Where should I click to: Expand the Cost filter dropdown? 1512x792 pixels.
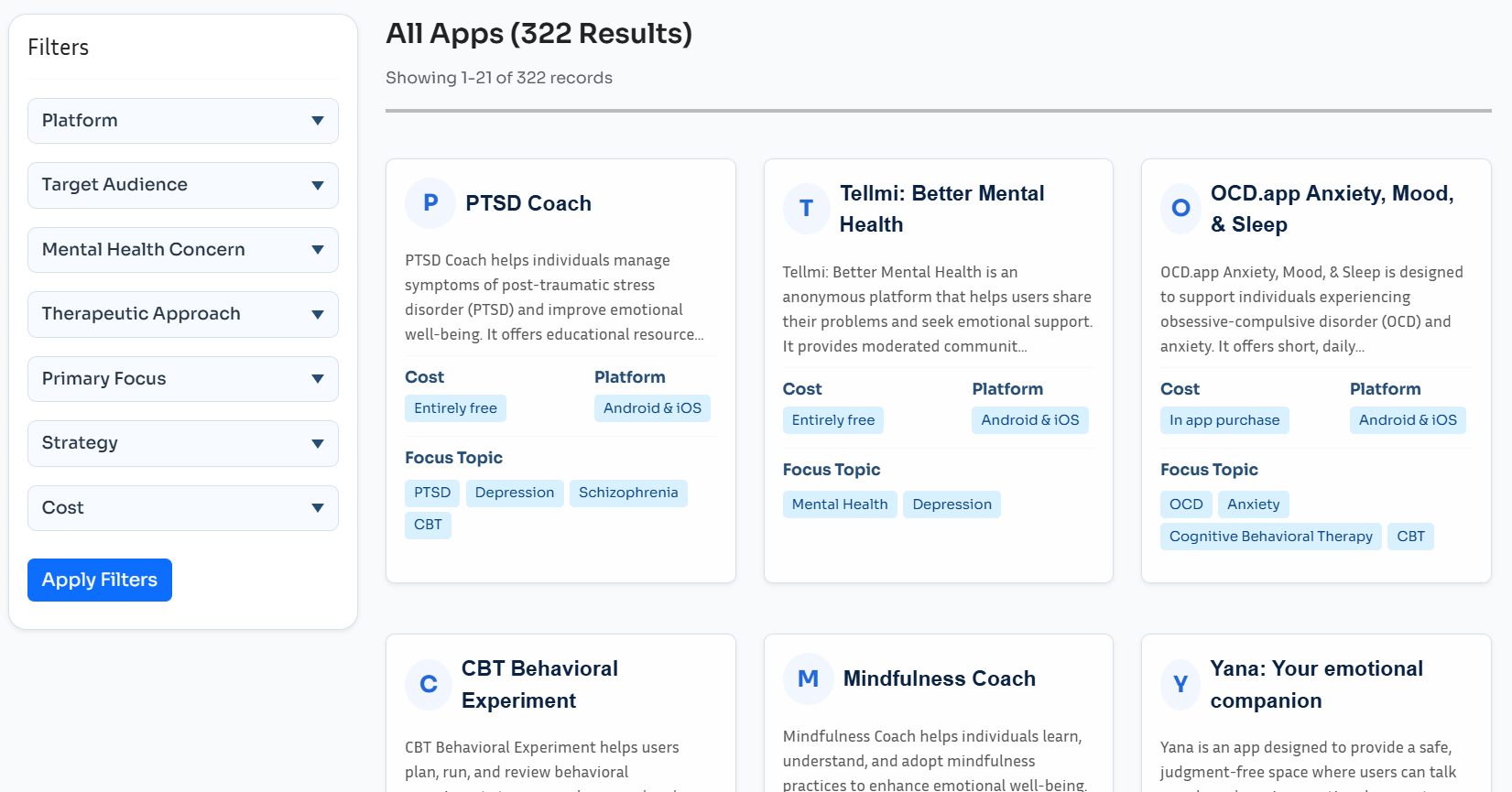click(x=183, y=508)
